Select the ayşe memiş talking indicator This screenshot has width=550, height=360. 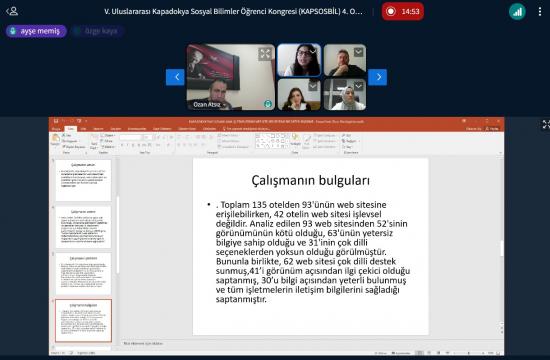pyautogui.click(x=36, y=31)
